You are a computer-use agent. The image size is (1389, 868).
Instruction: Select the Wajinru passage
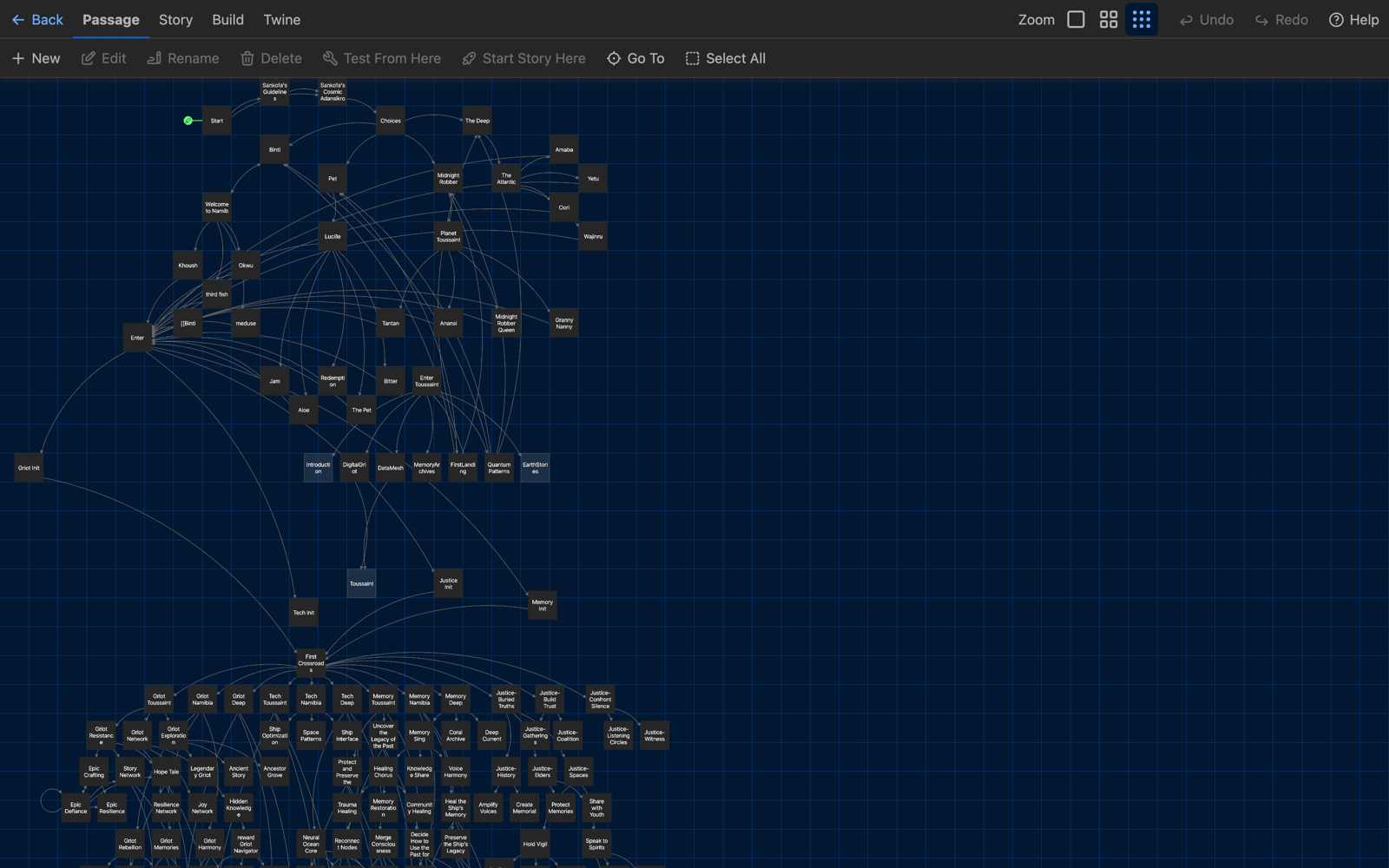pos(593,236)
